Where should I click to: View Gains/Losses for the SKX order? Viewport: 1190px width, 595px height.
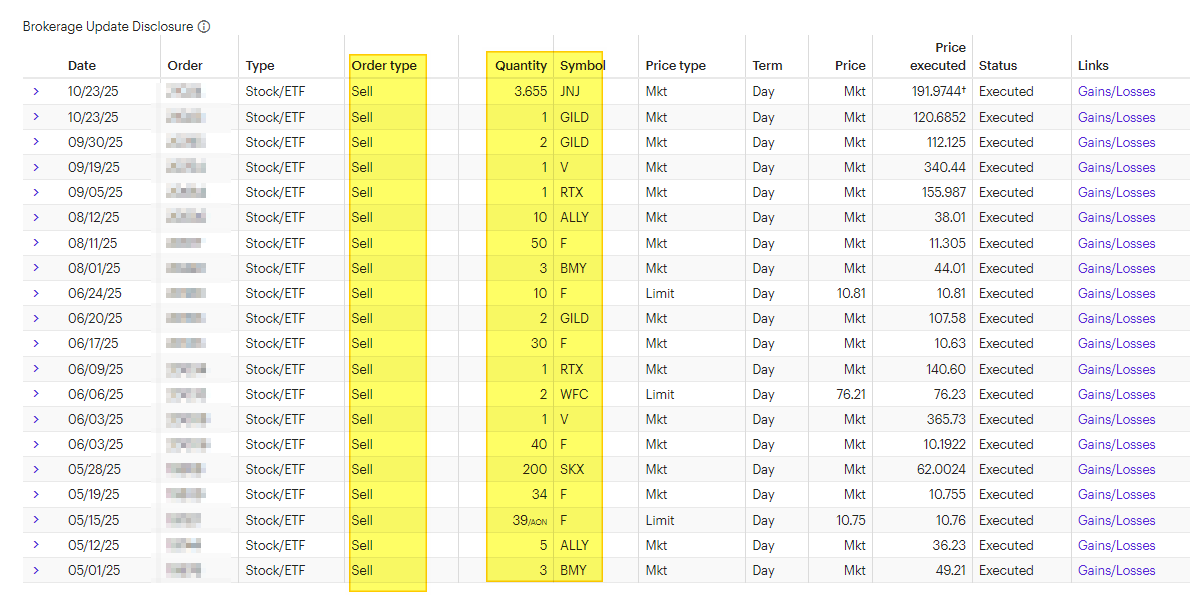click(x=1116, y=469)
